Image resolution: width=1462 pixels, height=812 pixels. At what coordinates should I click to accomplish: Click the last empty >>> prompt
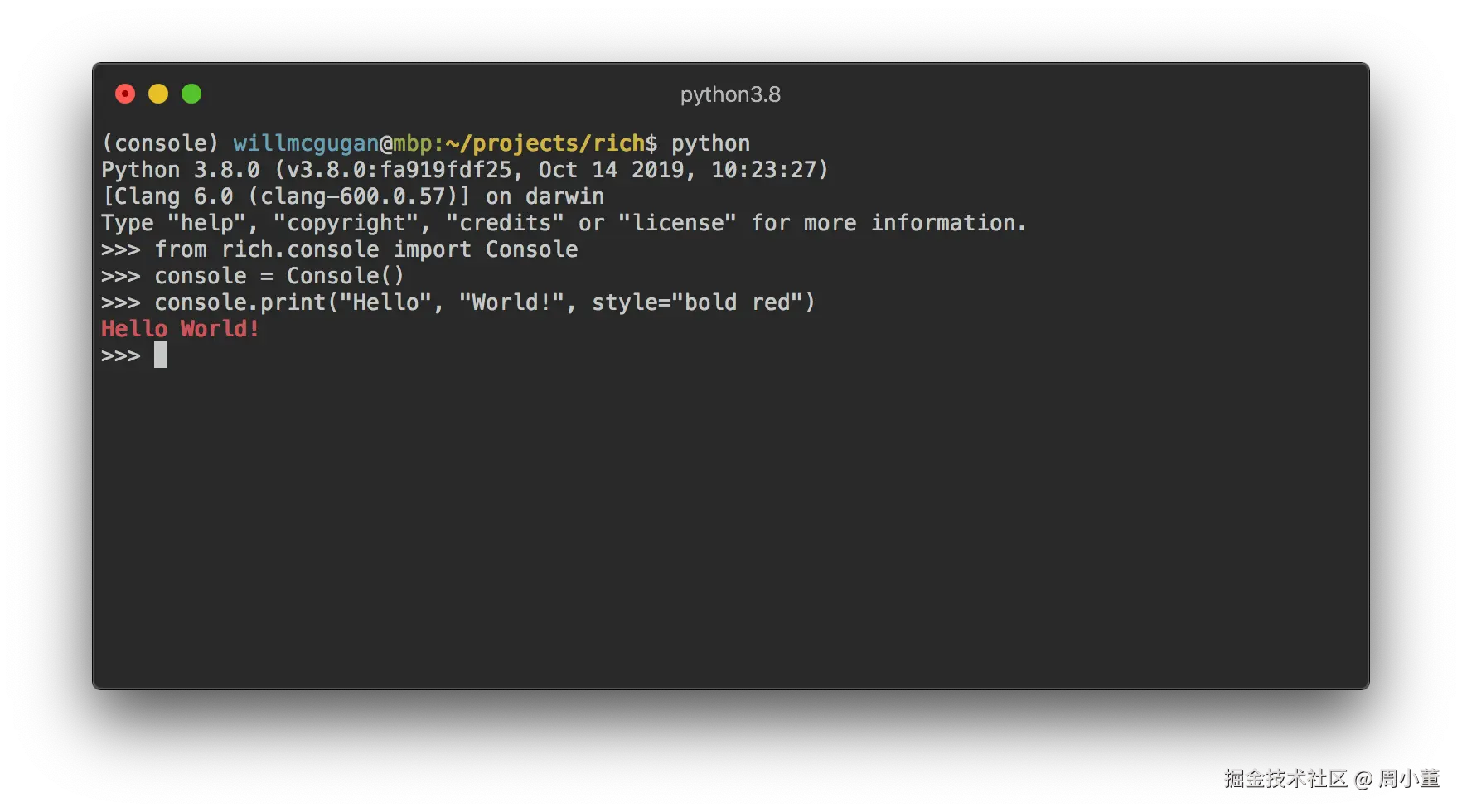tap(121, 355)
